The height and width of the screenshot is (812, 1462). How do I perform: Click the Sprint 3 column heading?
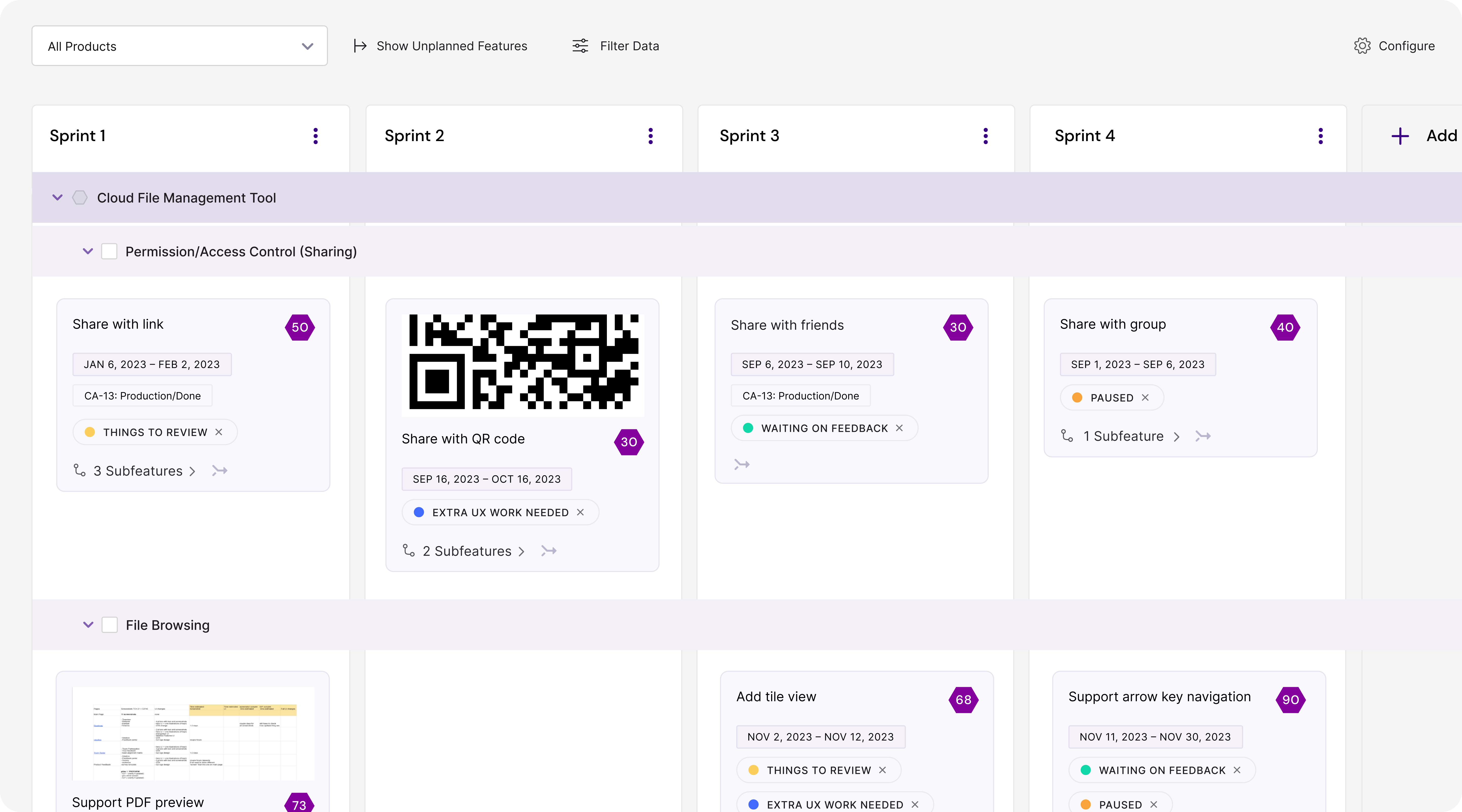click(749, 136)
